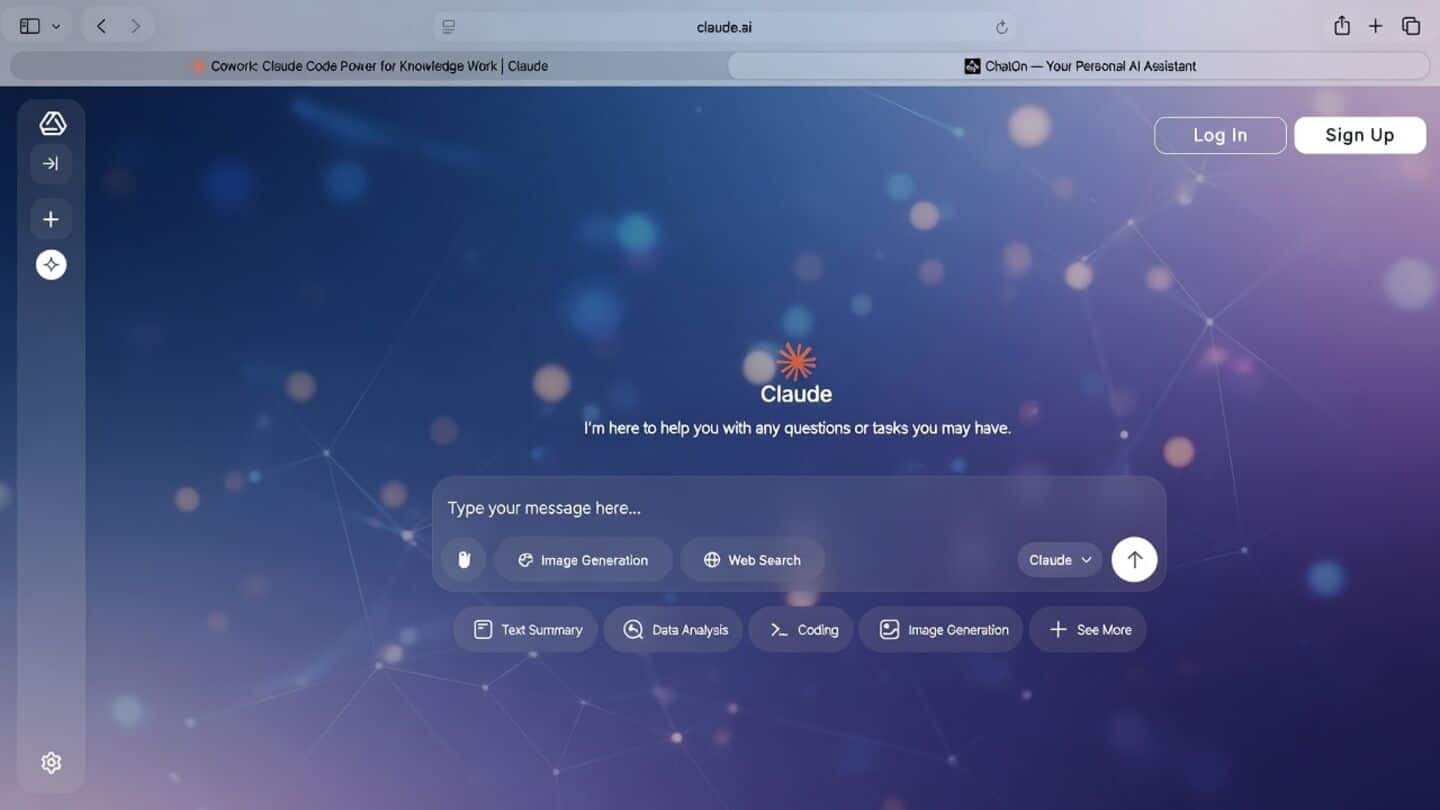Choose the Coding suggestion
Image resolution: width=1440 pixels, height=810 pixels.
pos(801,630)
